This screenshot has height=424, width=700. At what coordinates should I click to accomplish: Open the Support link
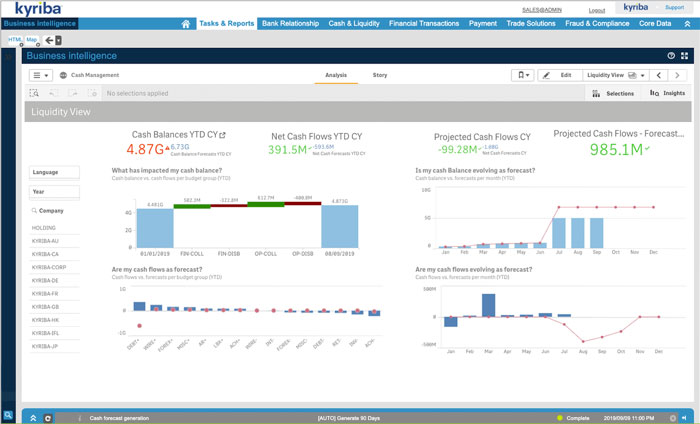click(674, 8)
